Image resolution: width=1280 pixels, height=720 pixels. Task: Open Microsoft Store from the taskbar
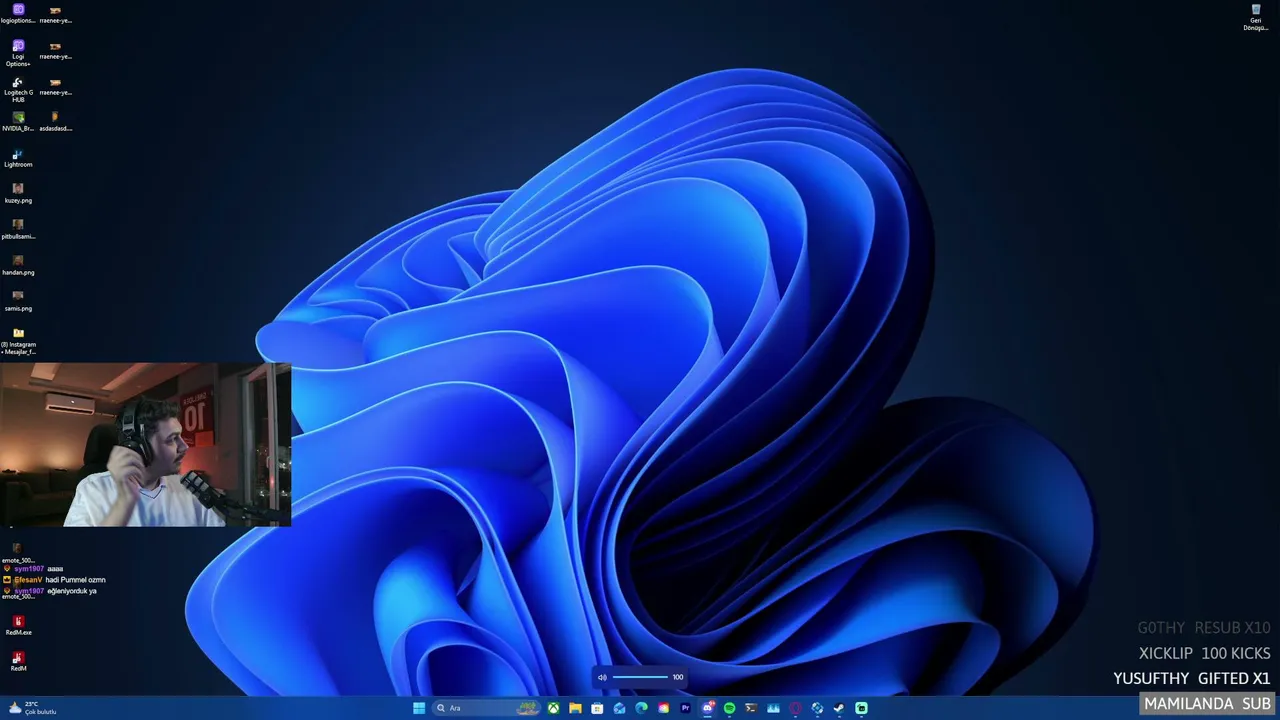click(x=597, y=708)
